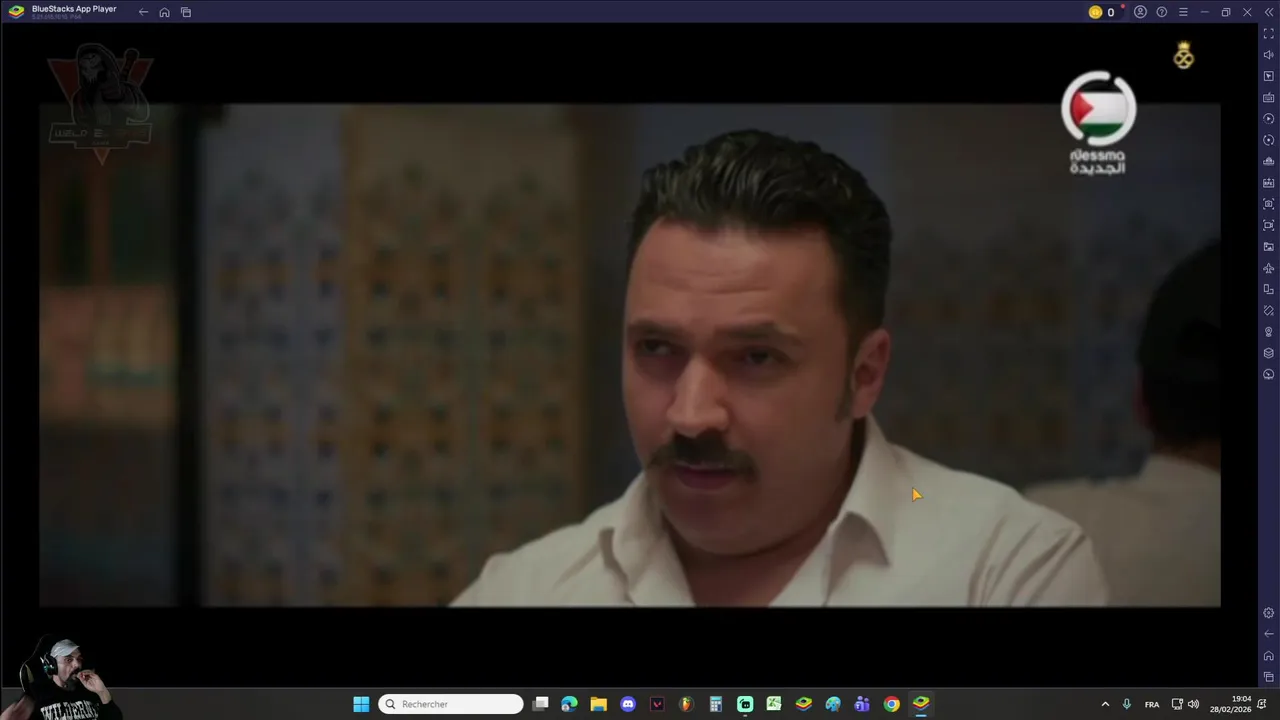Open the taskbar speaker volume icon
The image size is (1280, 720).
click(x=1193, y=704)
